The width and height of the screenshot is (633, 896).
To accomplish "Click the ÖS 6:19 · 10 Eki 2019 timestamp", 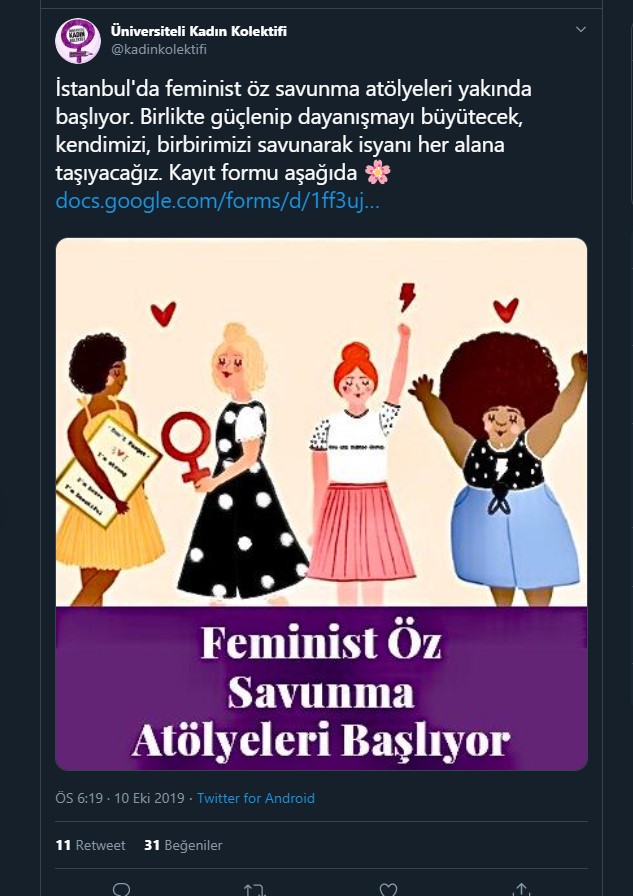I will (120, 798).
